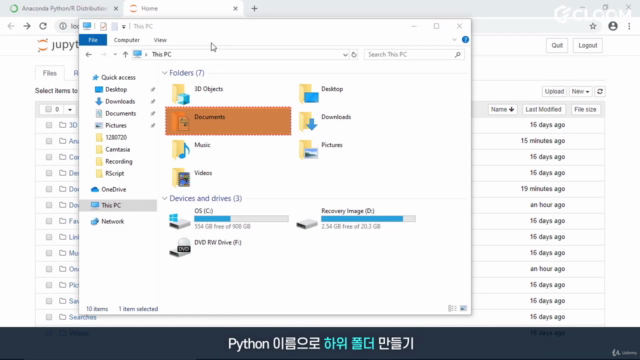Image resolution: width=640 pixels, height=360 pixels.
Task: Refresh the Explorer address bar
Action: tap(354, 54)
